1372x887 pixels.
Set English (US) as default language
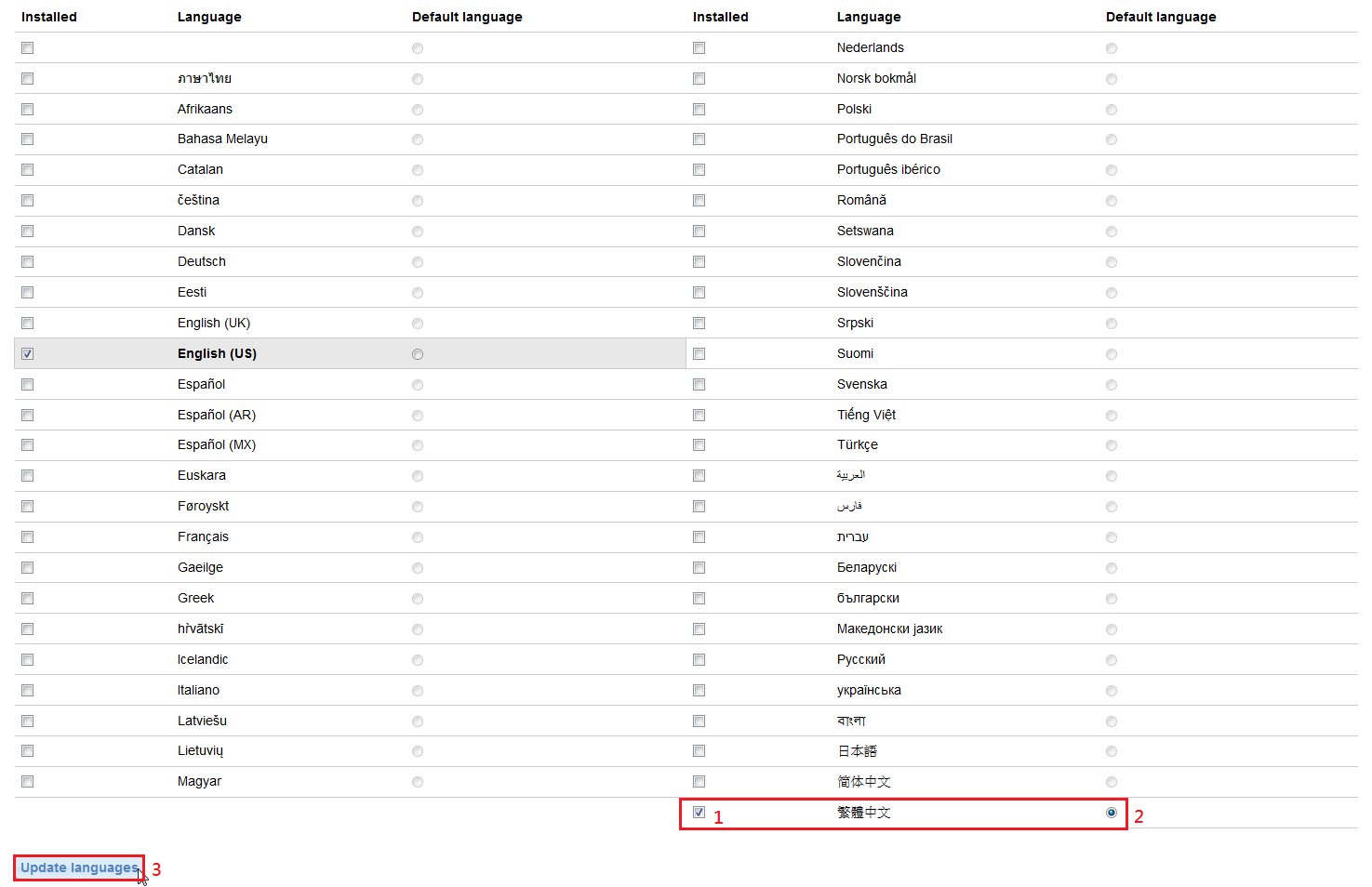[418, 354]
